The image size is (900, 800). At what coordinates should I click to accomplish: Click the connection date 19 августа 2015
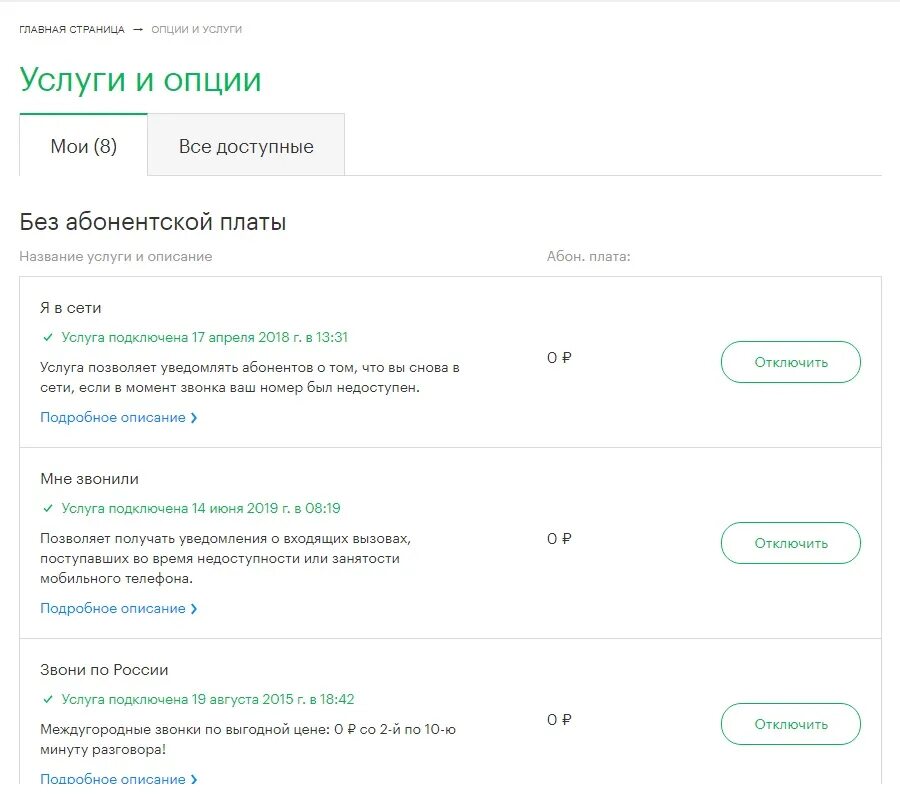tap(243, 700)
